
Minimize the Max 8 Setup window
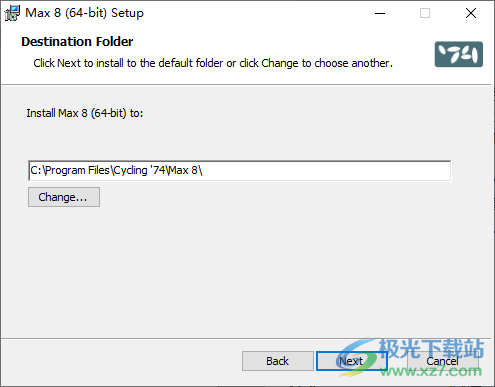pos(380,13)
